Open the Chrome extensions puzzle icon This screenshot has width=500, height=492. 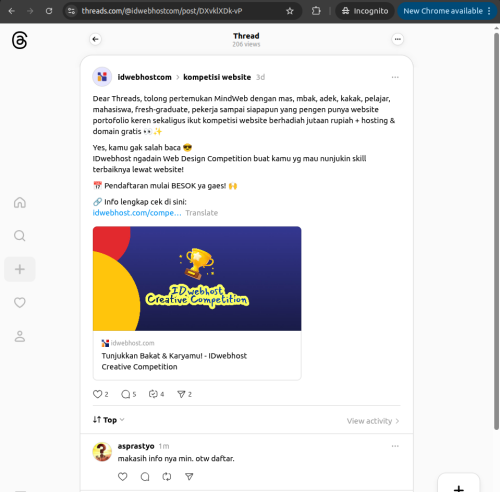316,11
